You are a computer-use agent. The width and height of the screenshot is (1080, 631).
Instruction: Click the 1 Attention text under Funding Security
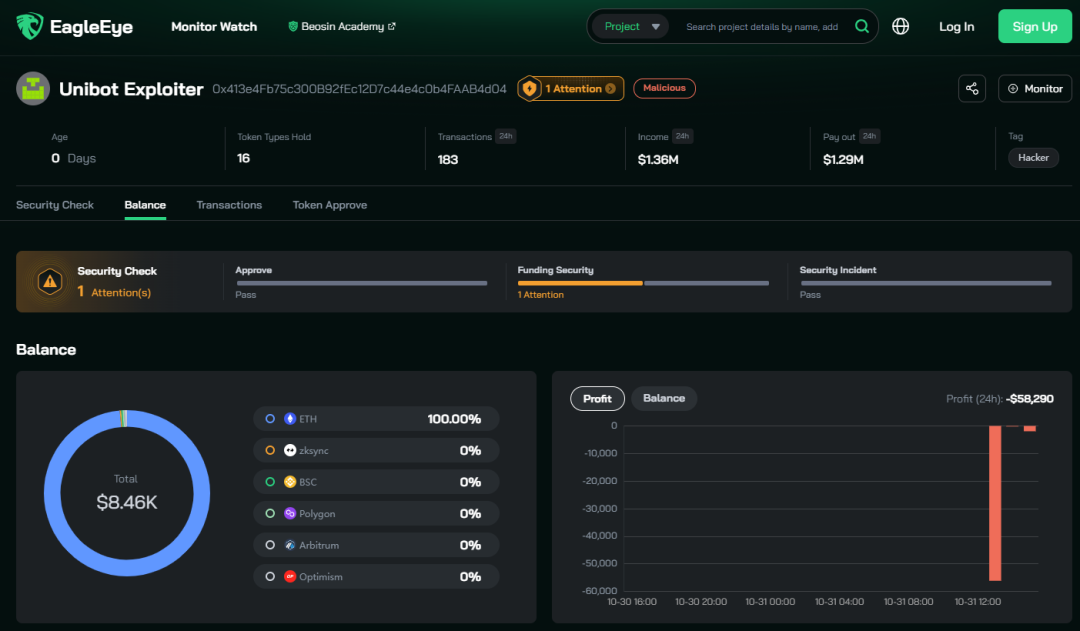click(x=541, y=295)
